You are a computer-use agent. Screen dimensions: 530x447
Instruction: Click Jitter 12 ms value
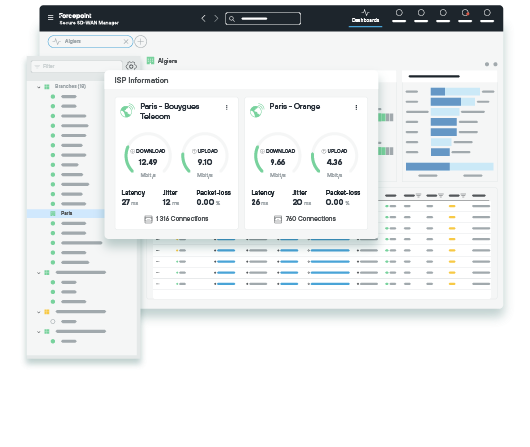point(171,202)
